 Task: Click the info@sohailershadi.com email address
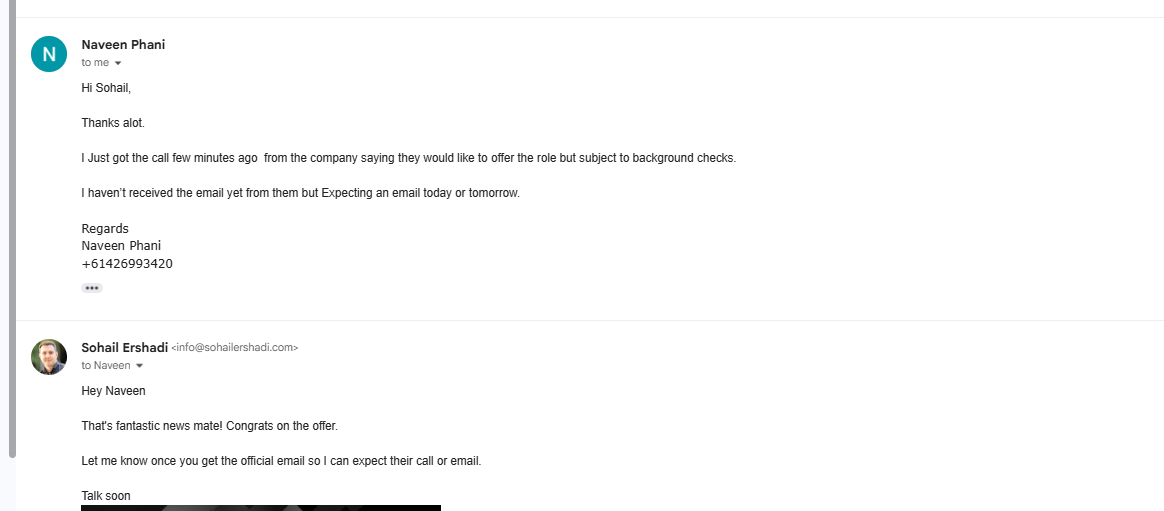coord(235,348)
